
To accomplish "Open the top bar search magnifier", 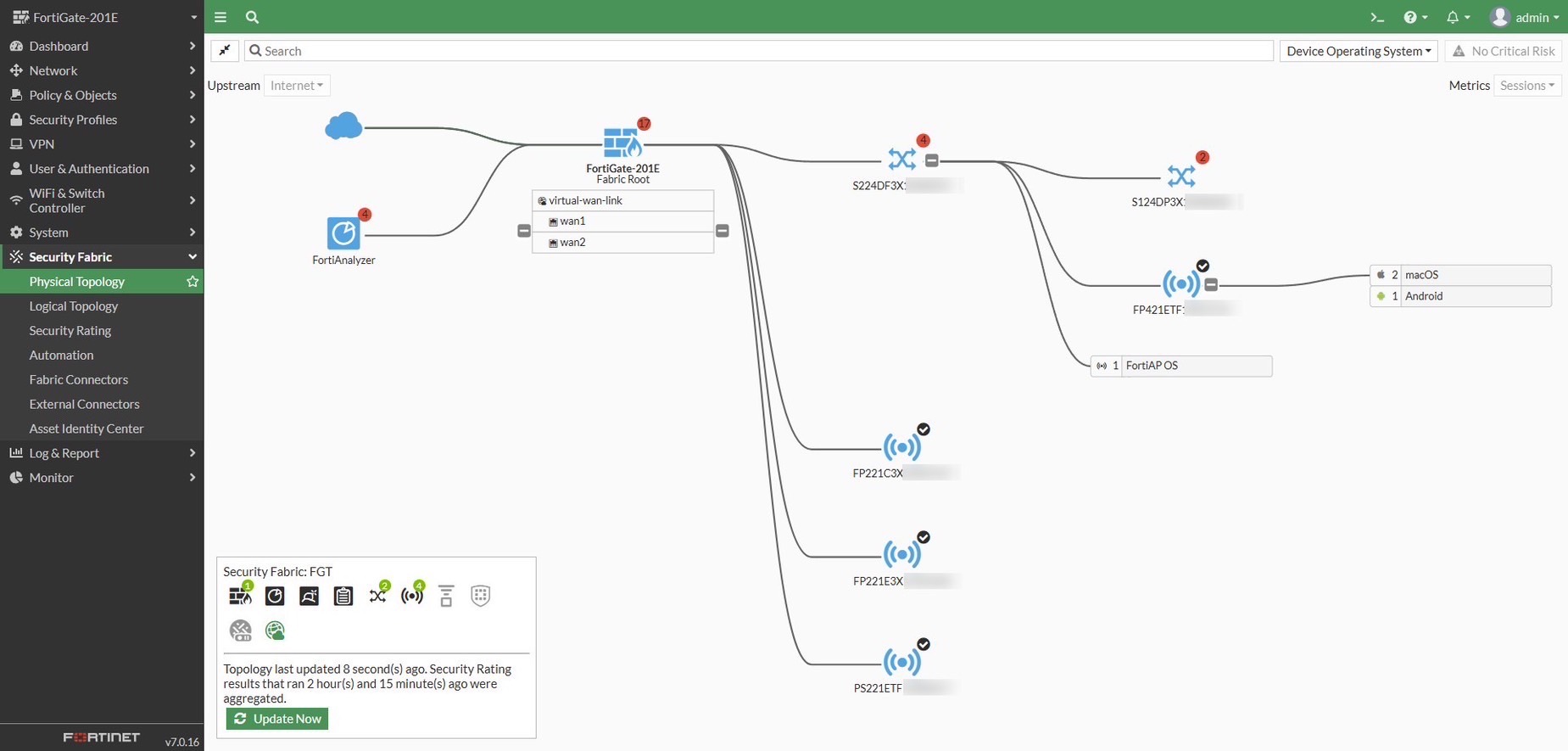I will [252, 17].
